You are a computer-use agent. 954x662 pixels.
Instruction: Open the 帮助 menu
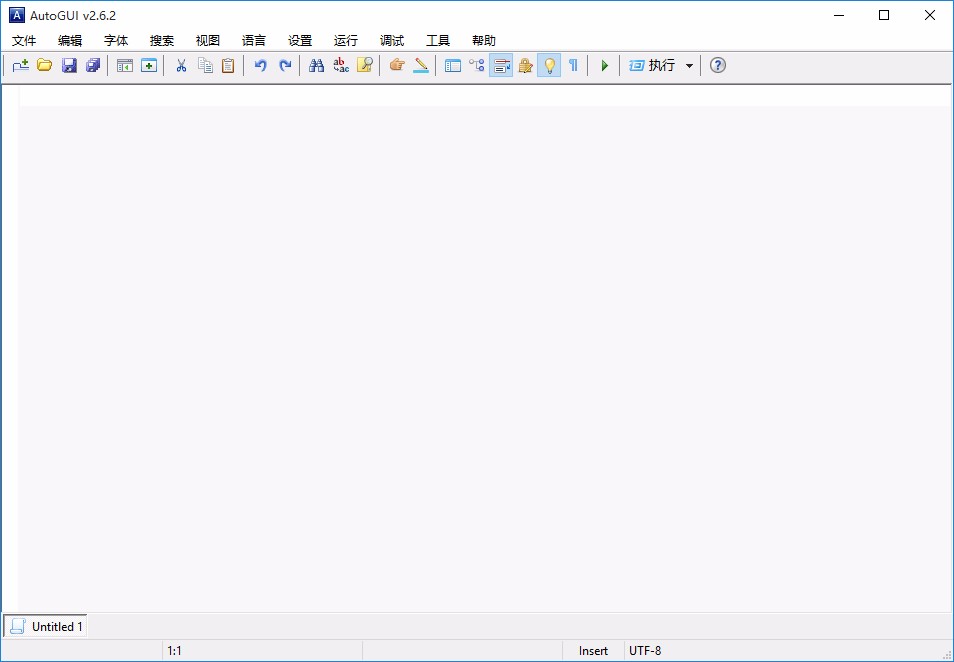(x=484, y=41)
